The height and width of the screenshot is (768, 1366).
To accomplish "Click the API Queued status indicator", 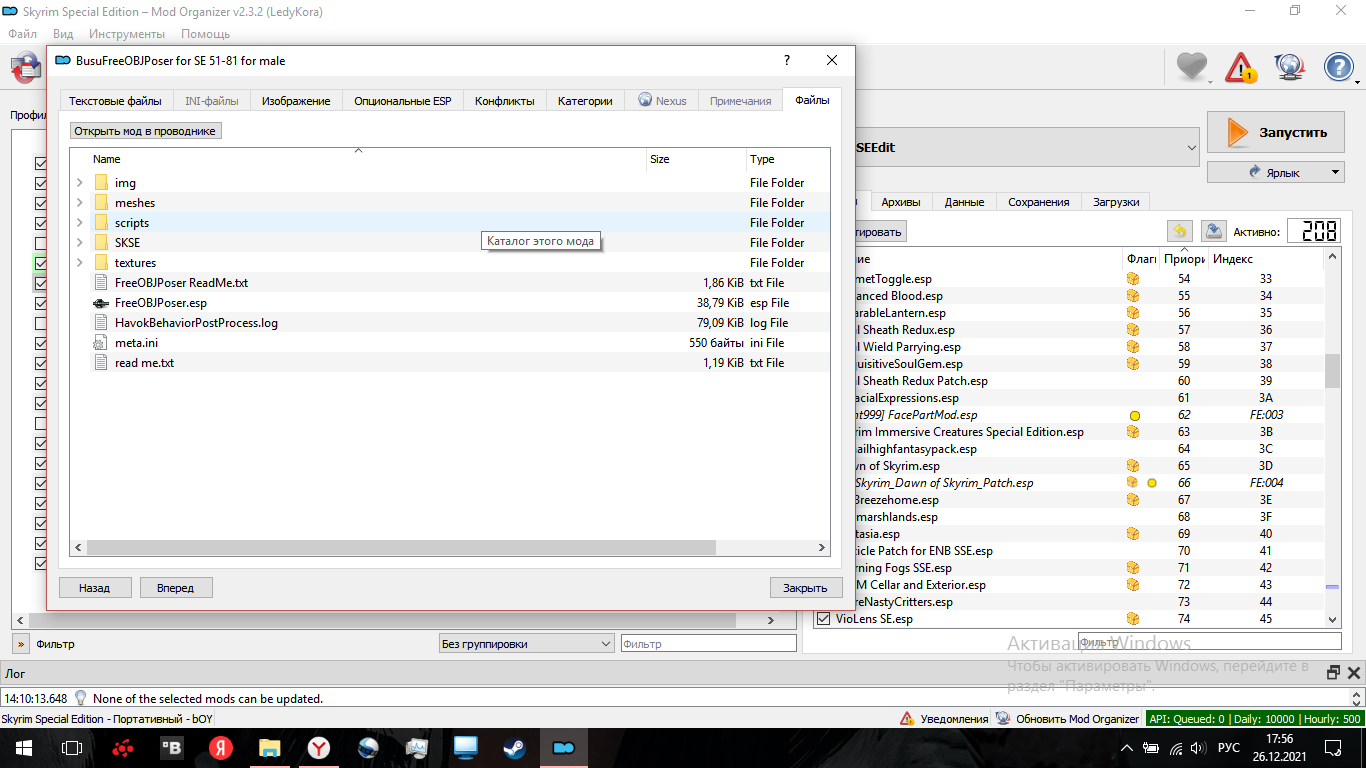I will [1255, 719].
